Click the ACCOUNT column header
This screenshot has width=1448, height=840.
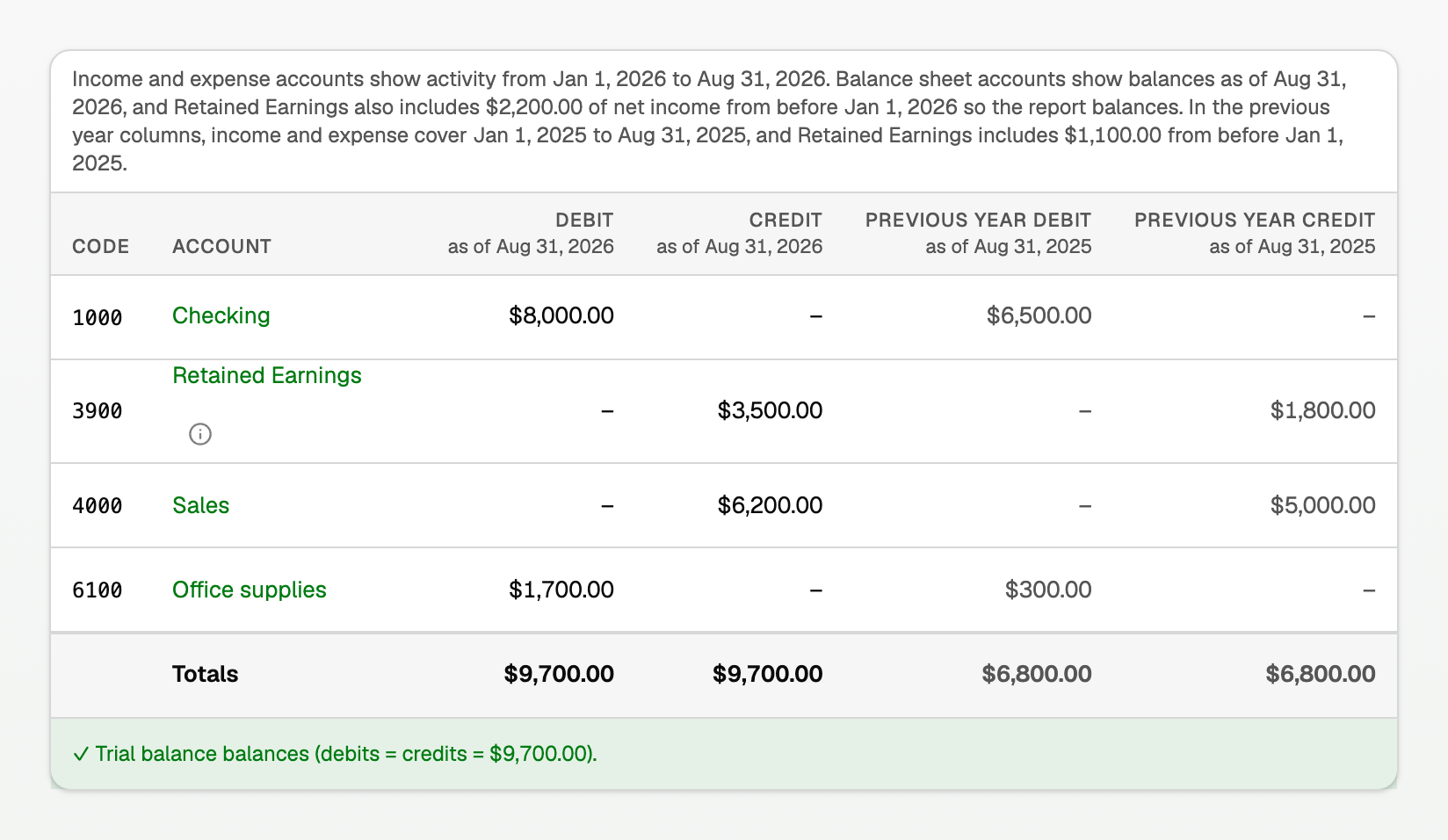point(221,246)
